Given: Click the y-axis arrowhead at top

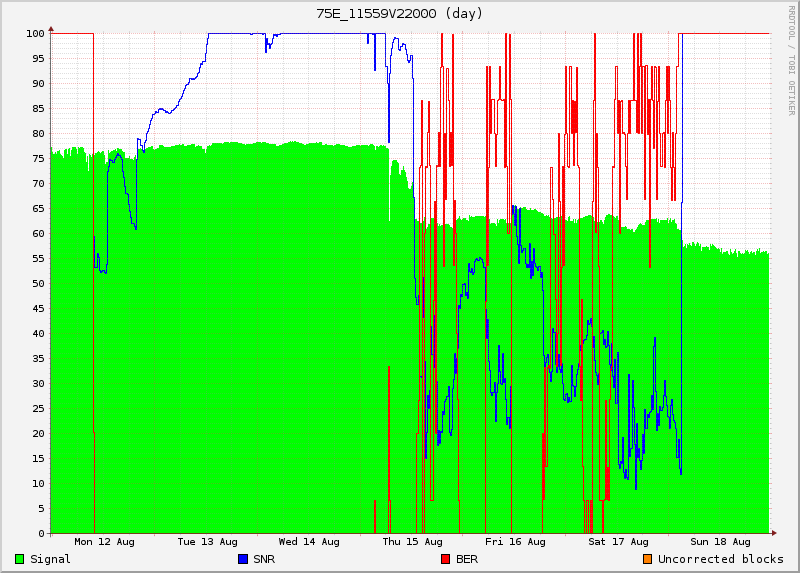Looking at the screenshot, I should [51, 29].
